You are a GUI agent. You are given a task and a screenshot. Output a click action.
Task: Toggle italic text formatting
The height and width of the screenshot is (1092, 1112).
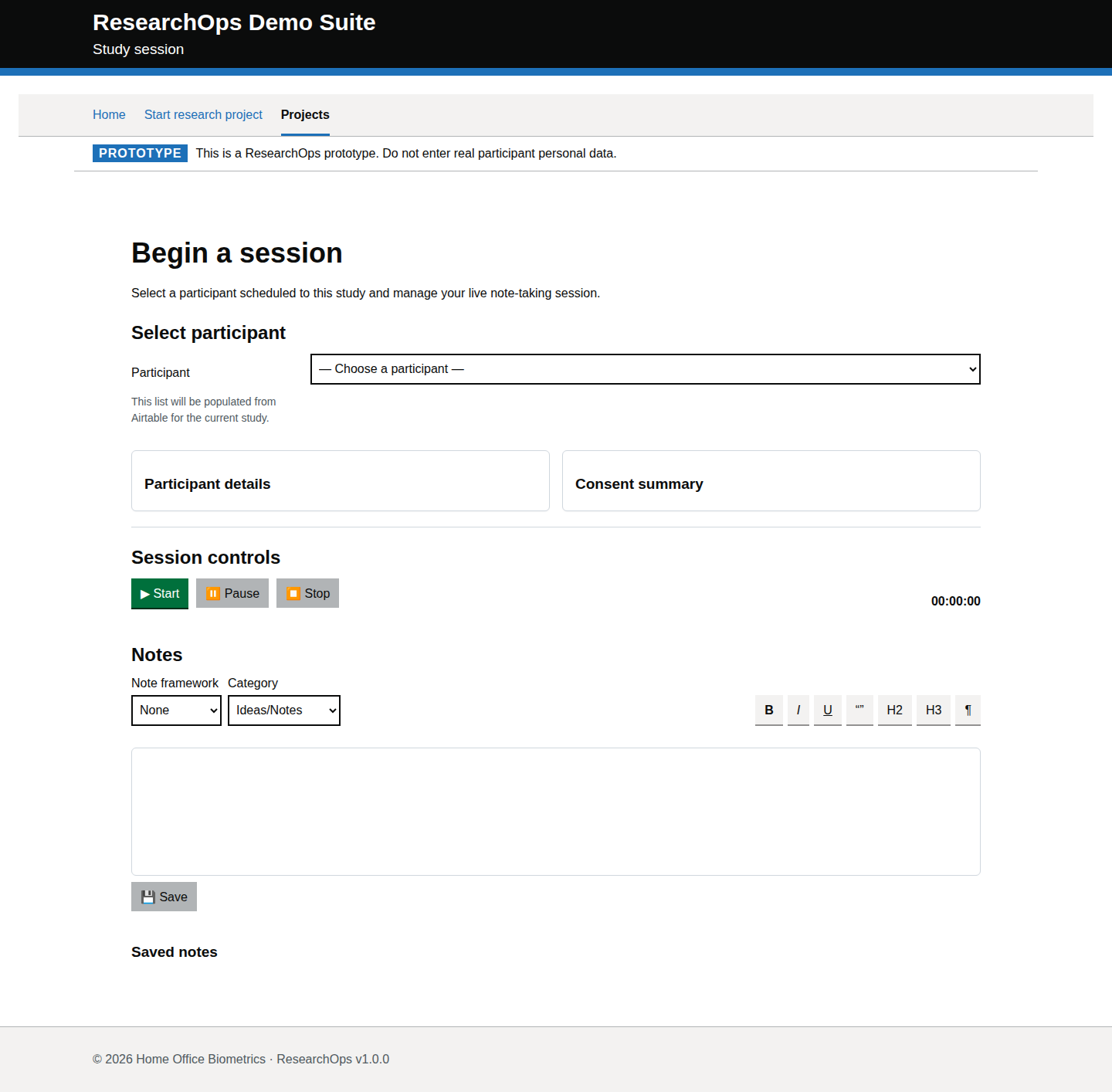[798, 710]
